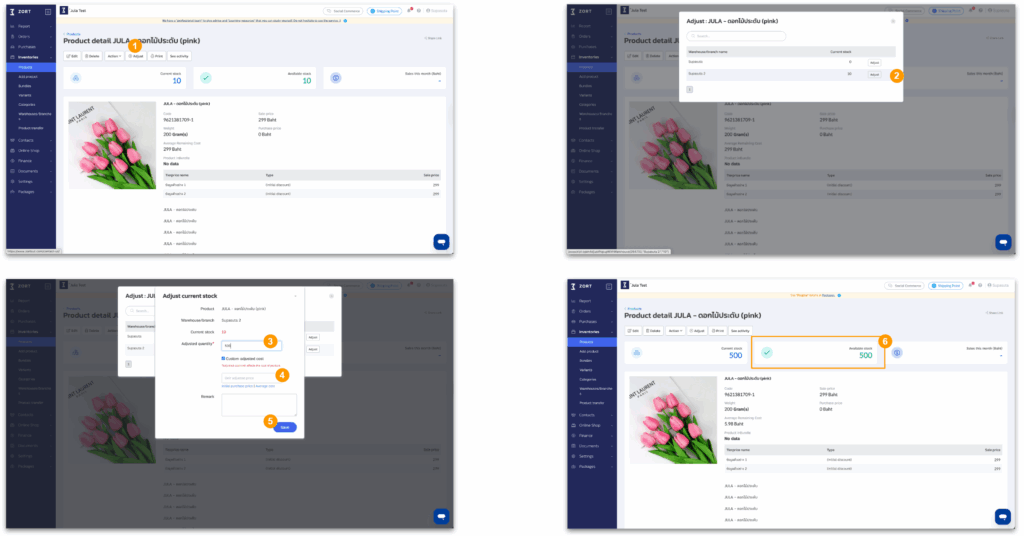
Task: Expand Report menu on the stock 10 page
Action: 24,26
